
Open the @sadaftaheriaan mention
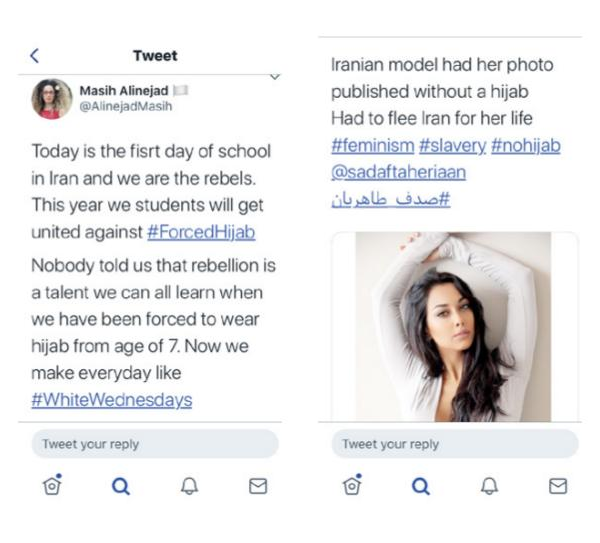point(398,172)
